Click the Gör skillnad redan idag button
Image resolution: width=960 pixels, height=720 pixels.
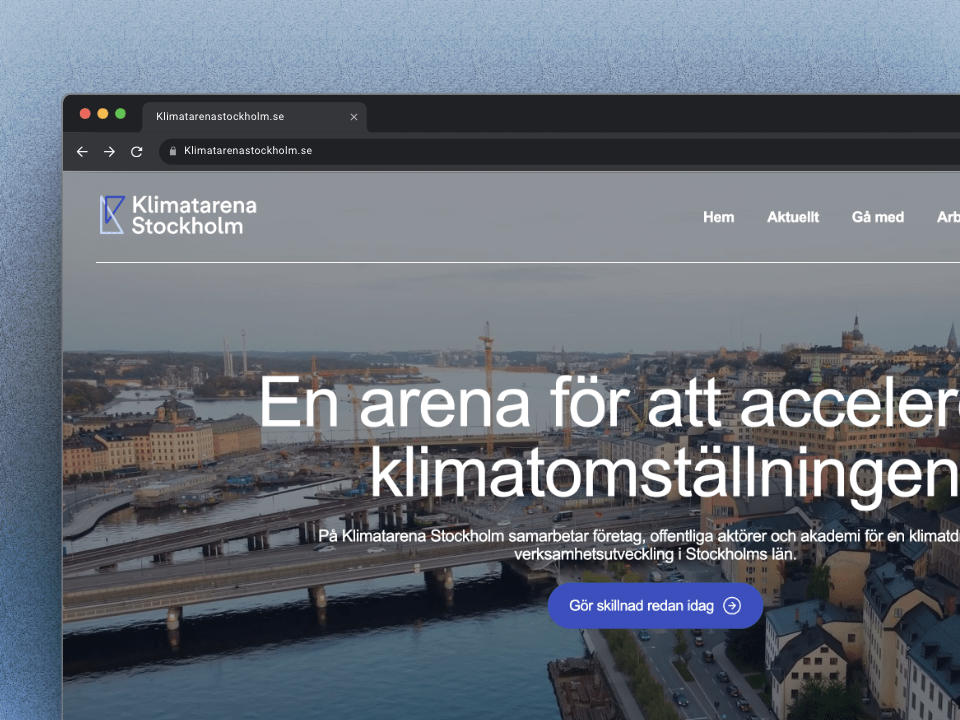[655, 606]
